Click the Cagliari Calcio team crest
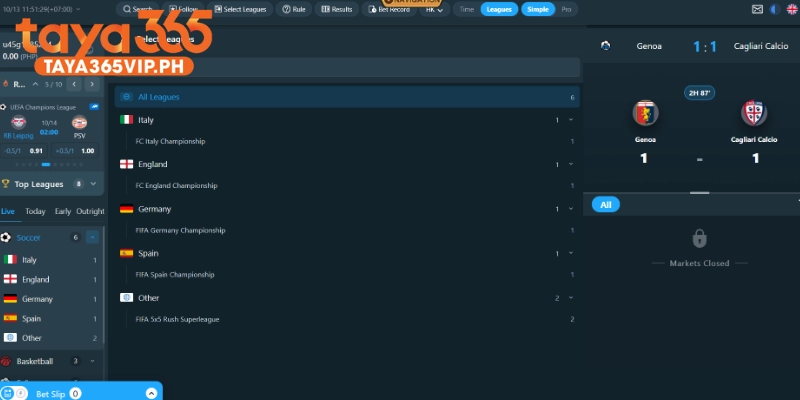Image resolution: width=800 pixels, height=400 pixels. (754, 113)
